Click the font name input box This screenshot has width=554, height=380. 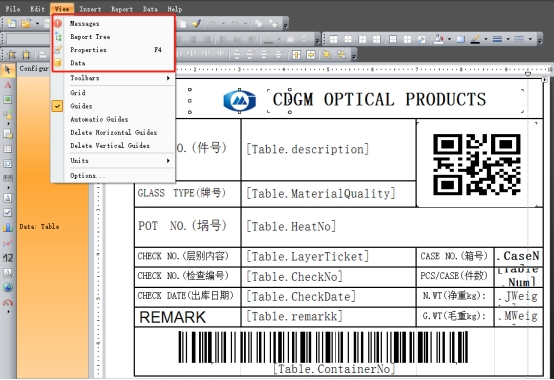(29, 39)
